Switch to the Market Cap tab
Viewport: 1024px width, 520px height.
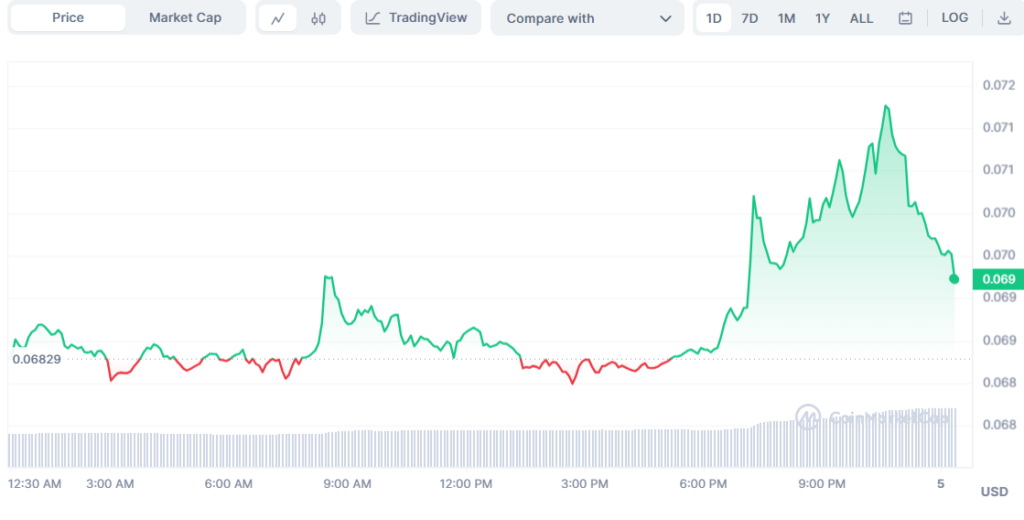click(x=185, y=18)
